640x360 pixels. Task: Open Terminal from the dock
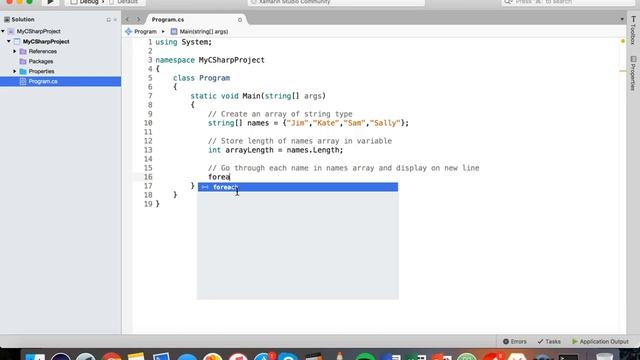point(568,357)
